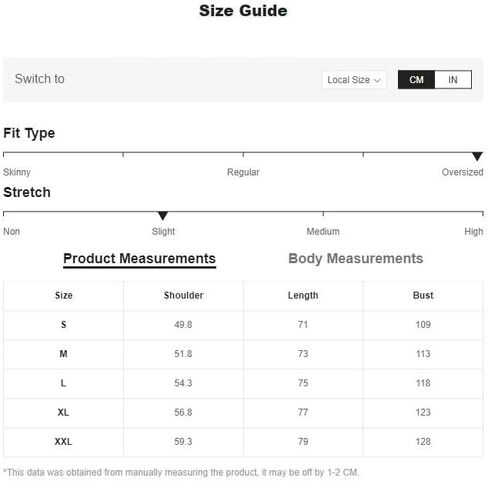Click the Oversized fit type marker
The image size is (488, 481).
coord(477,156)
